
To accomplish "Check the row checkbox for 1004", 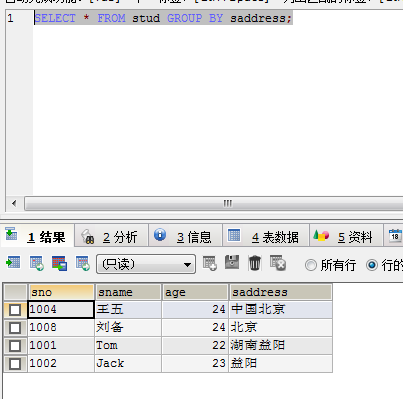I will 15,310.
